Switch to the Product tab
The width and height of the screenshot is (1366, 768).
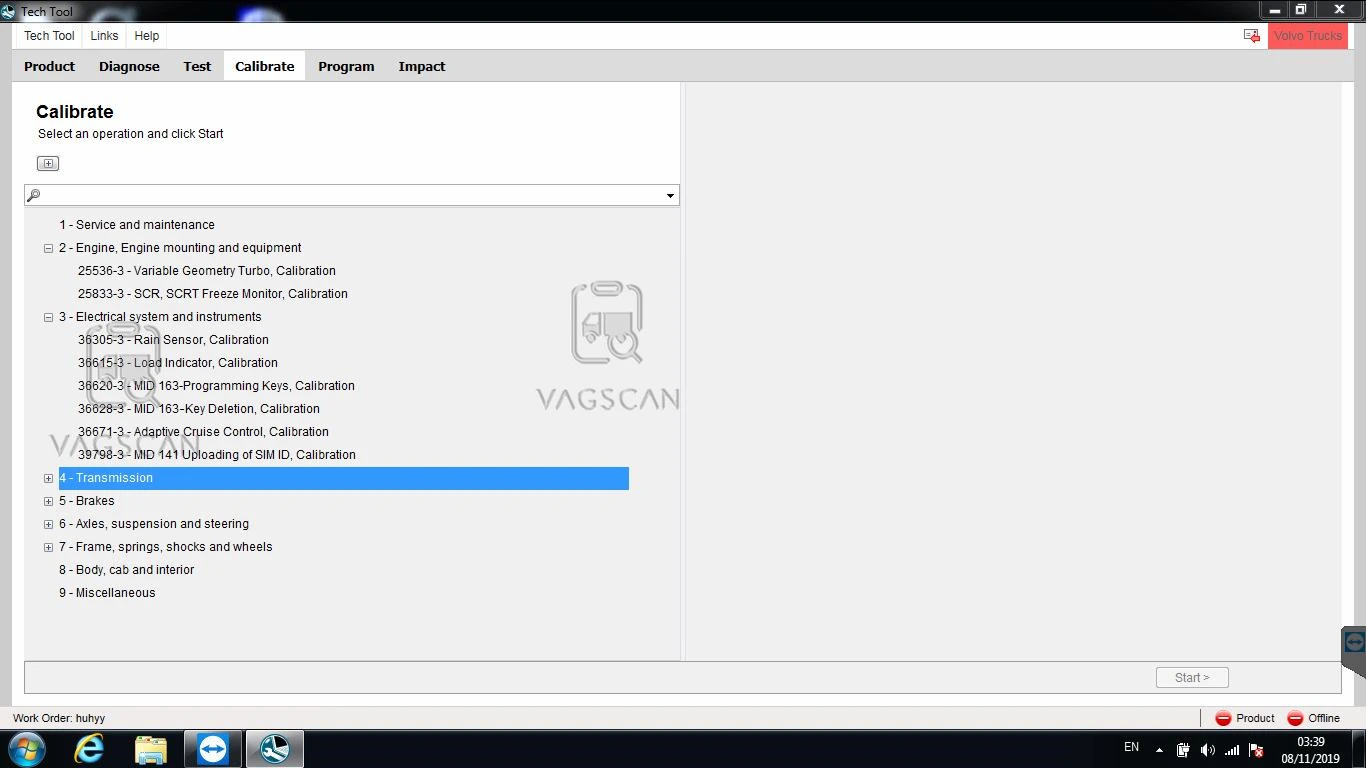point(49,66)
